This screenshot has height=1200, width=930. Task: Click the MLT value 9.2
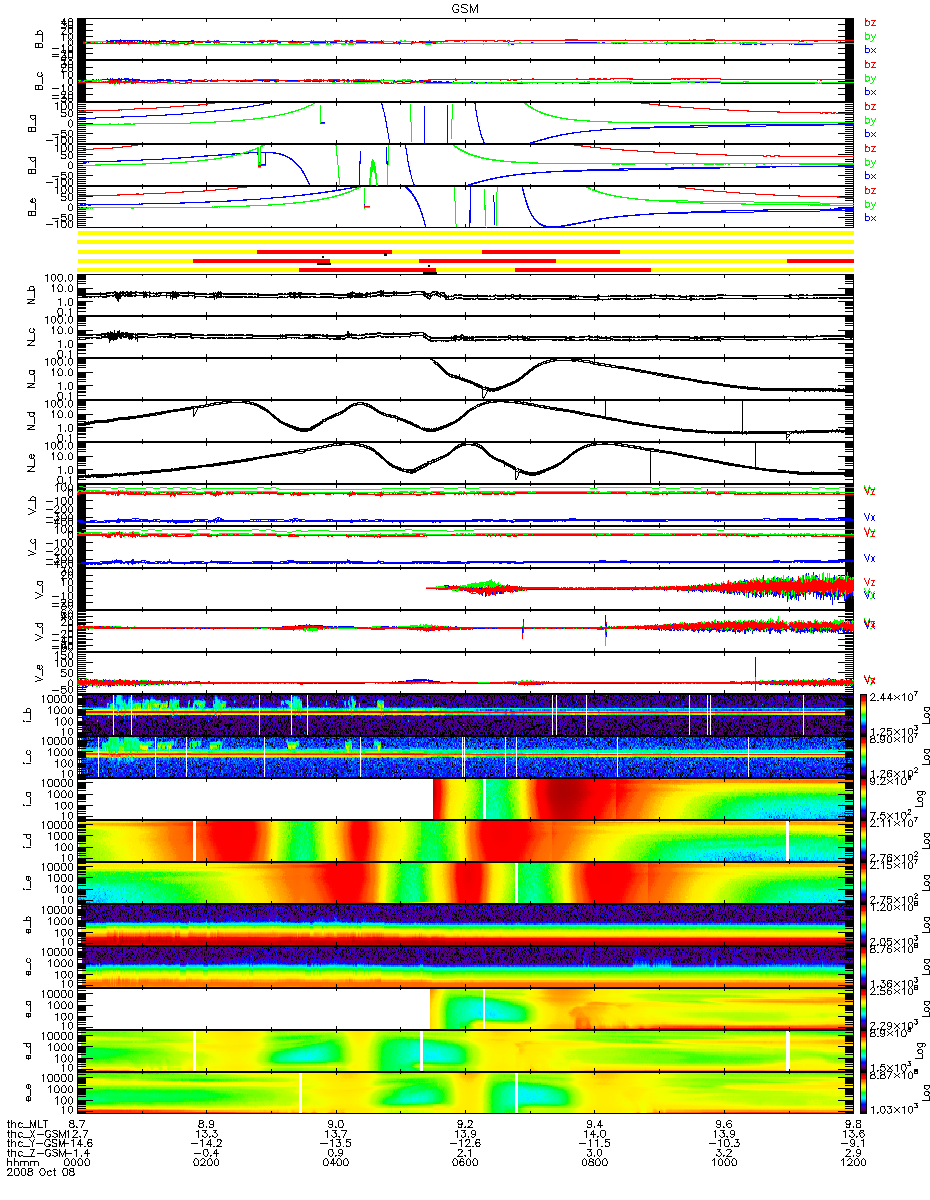[x=465, y=1124]
